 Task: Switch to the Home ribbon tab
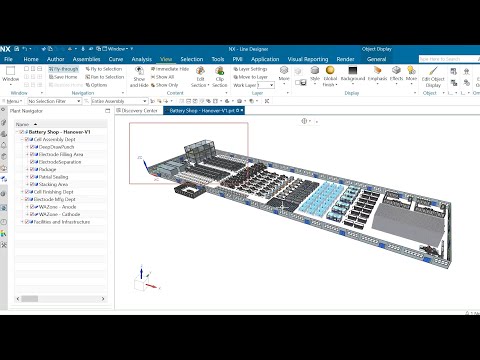point(31,59)
